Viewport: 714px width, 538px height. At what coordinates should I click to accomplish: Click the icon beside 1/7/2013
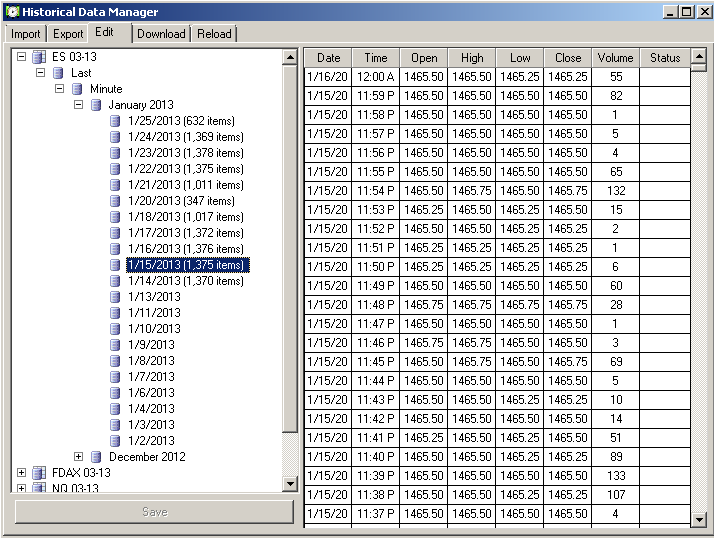[116, 376]
